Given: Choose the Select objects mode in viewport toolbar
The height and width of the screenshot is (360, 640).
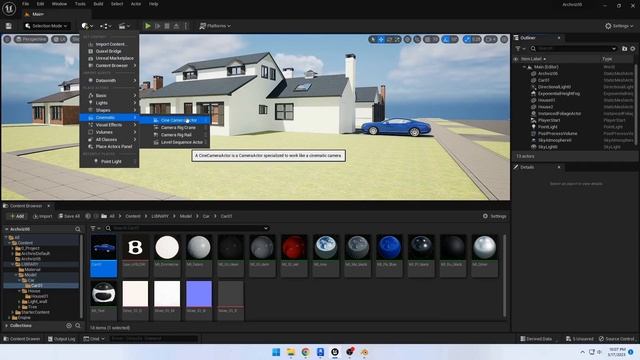Looking at the screenshot, I should (373, 39).
